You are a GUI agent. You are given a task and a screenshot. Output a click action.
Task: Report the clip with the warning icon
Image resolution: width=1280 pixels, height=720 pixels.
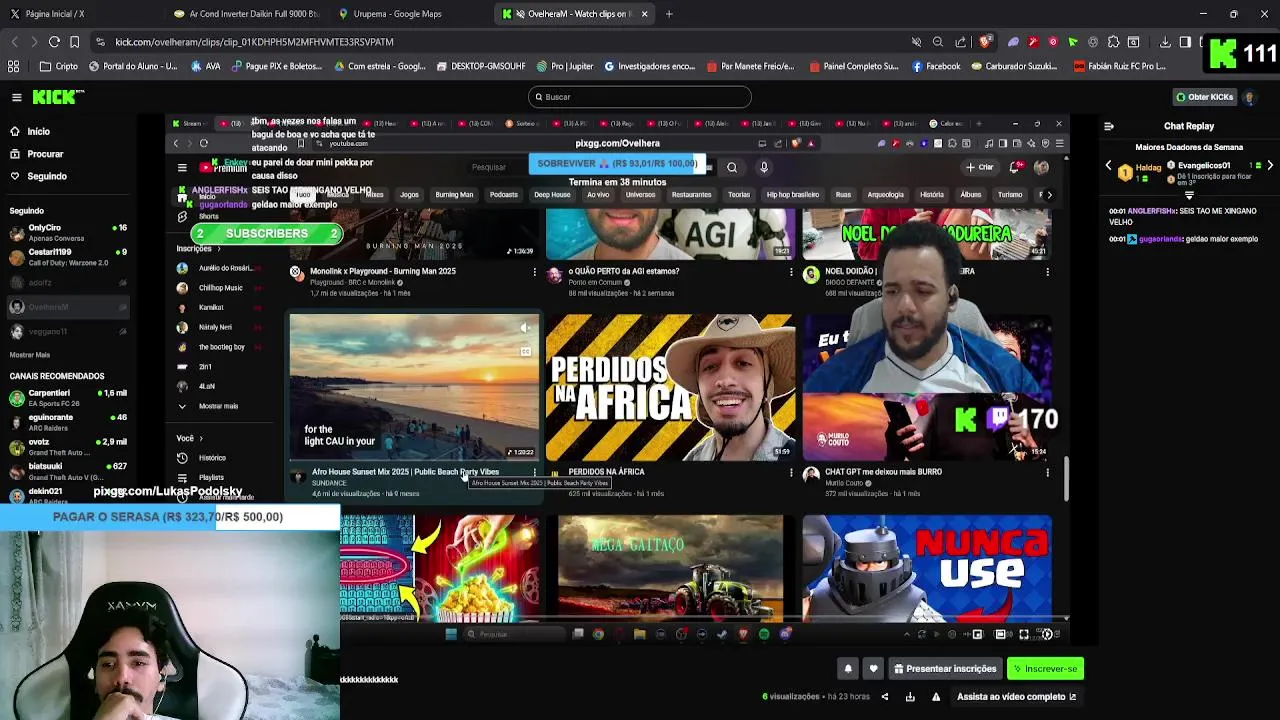click(935, 697)
